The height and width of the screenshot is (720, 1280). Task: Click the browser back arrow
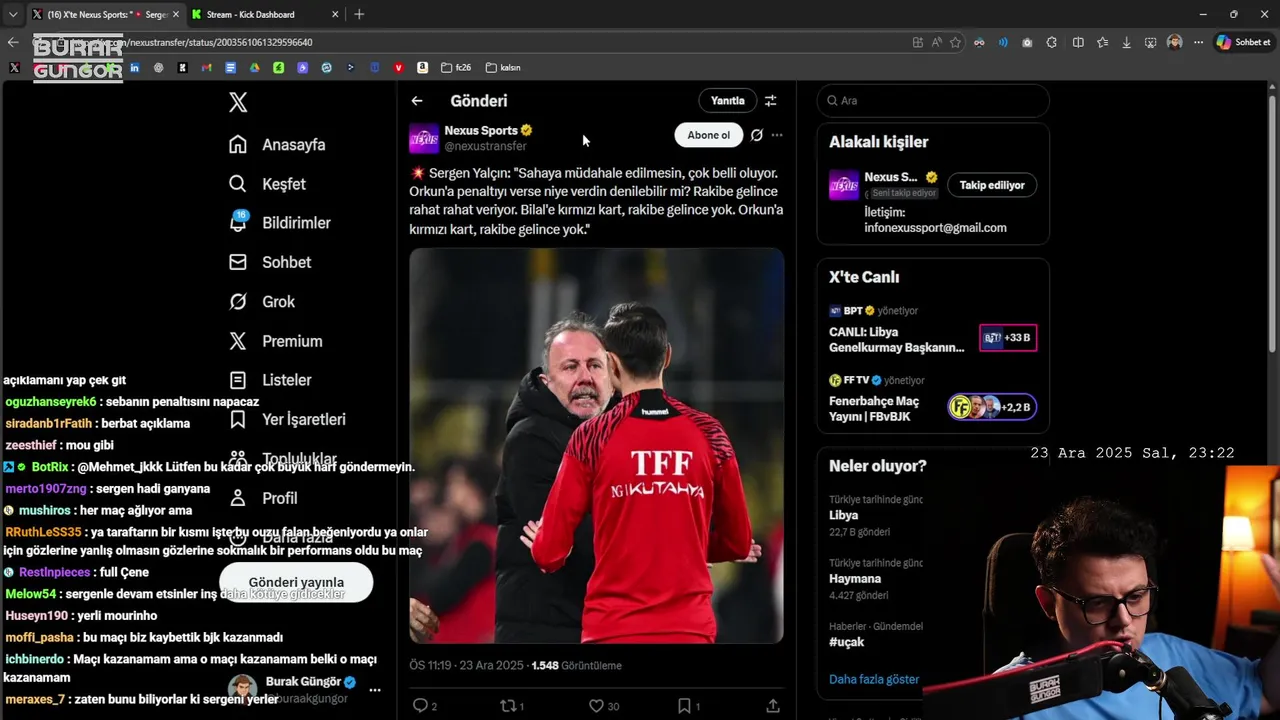[13, 42]
